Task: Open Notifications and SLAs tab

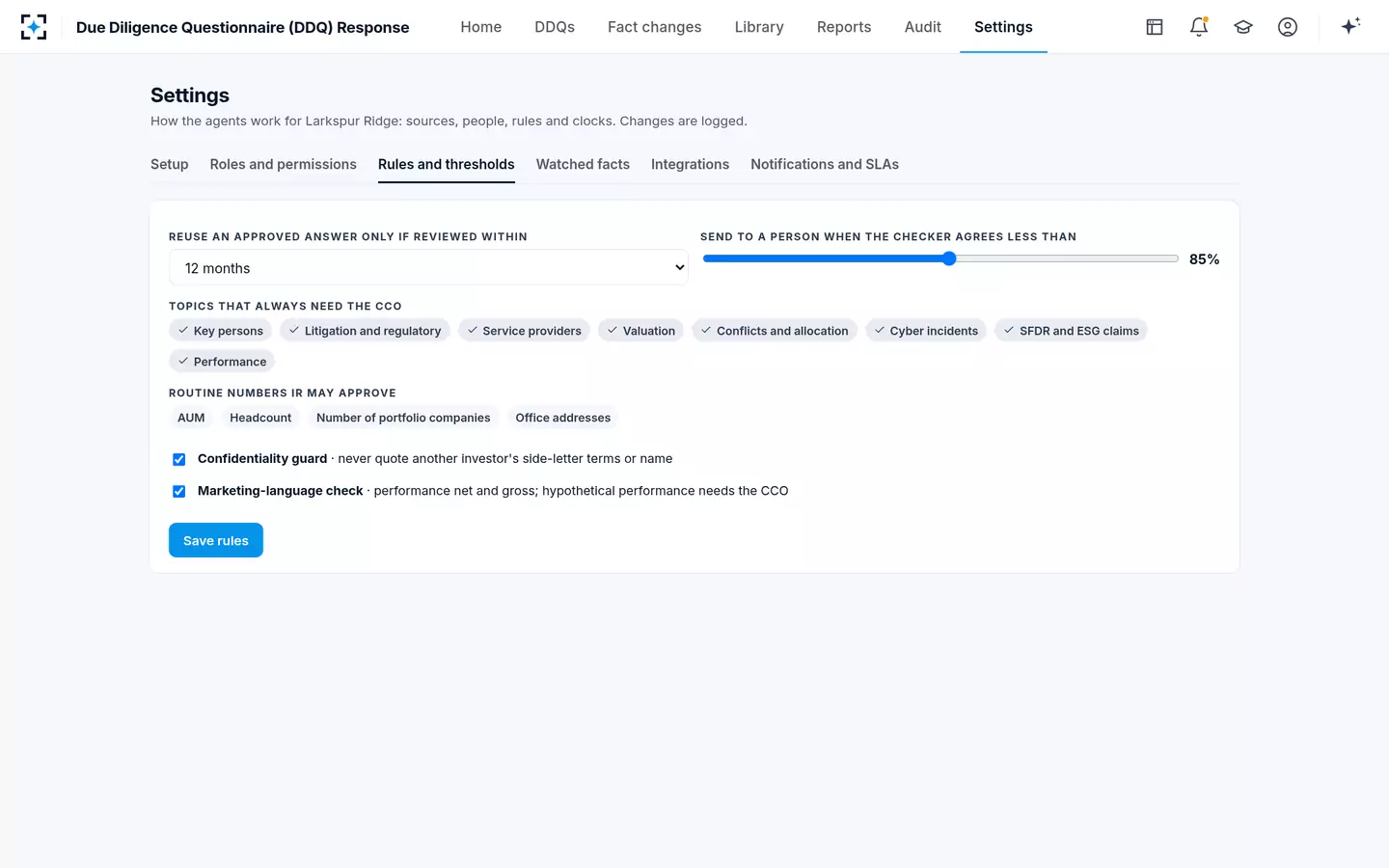Action: 825,164
